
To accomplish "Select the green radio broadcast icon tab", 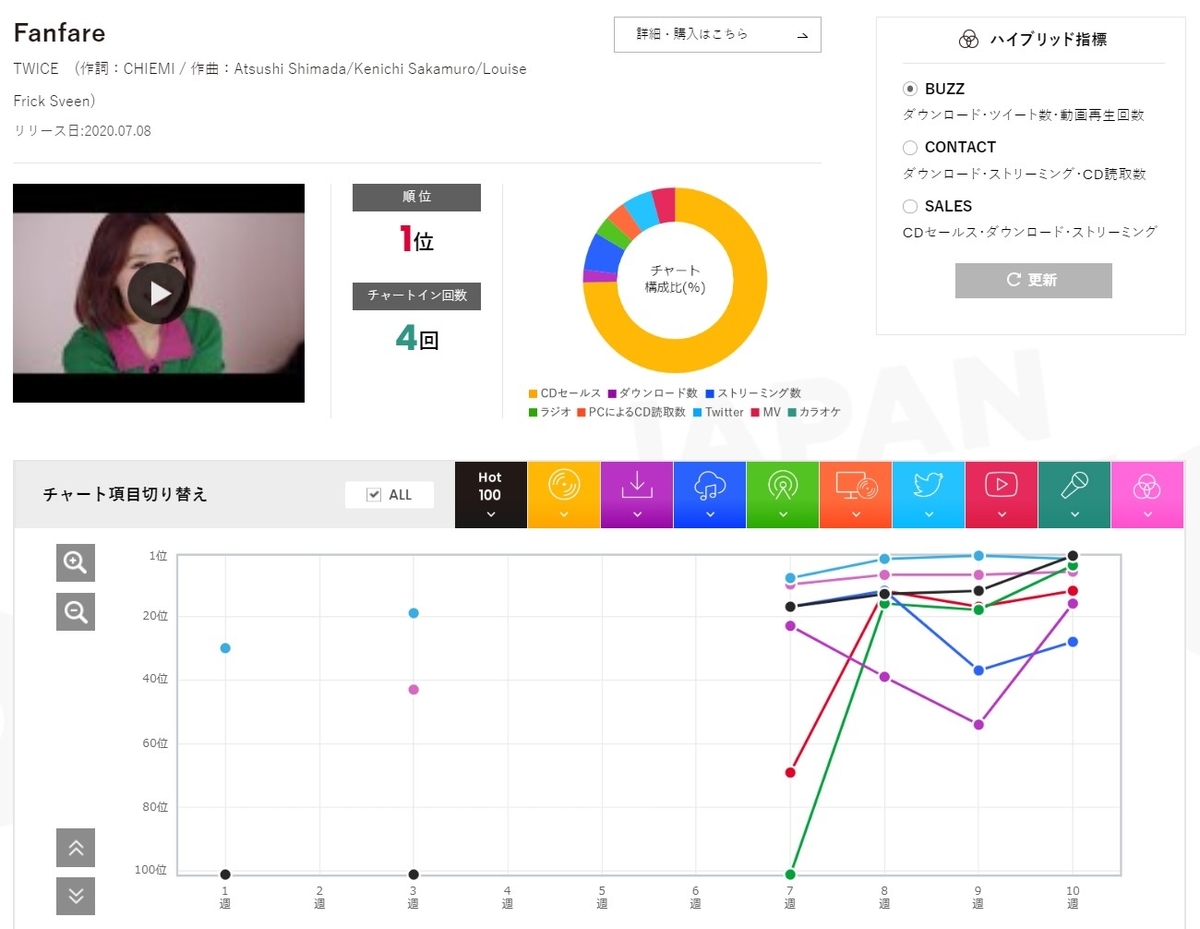I will click(x=783, y=495).
